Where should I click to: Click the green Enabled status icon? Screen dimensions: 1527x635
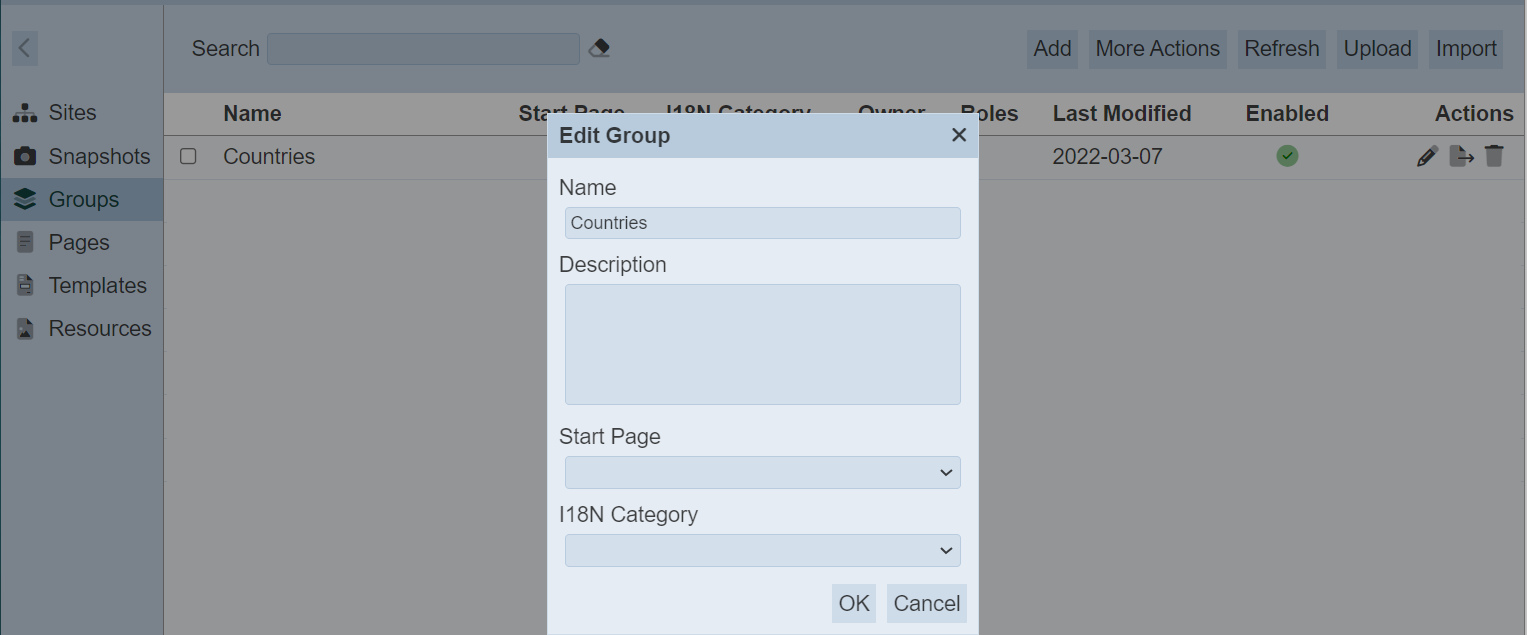[1287, 156]
